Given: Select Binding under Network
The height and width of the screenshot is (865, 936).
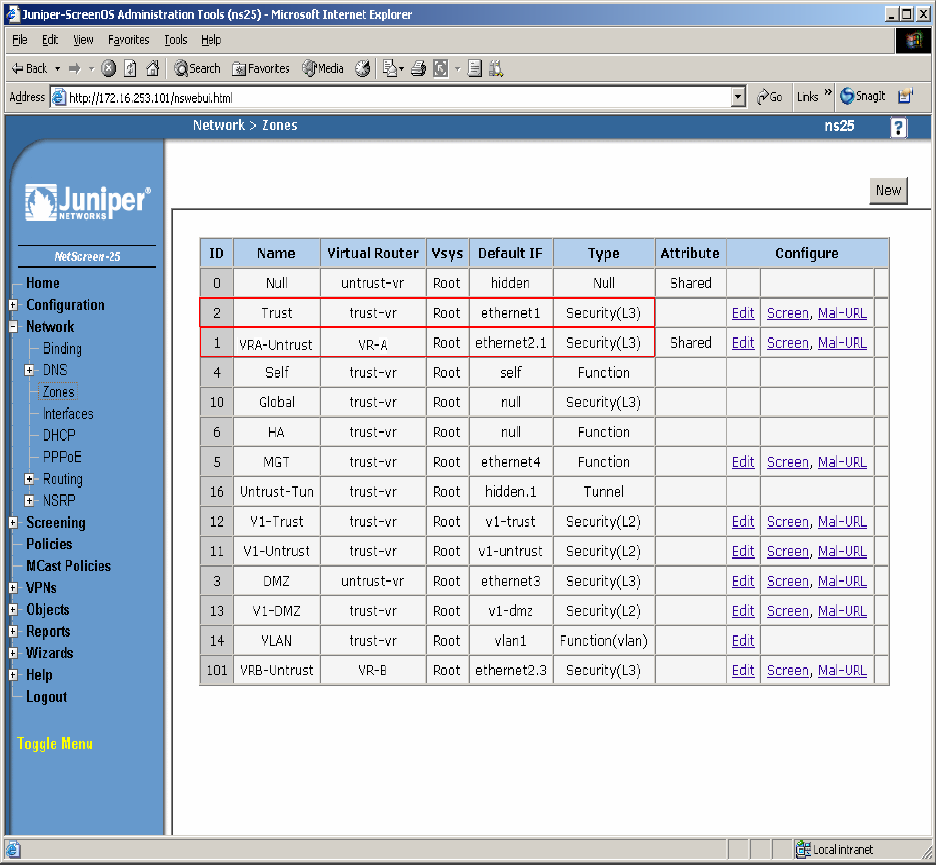Looking at the screenshot, I should tap(62, 349).
